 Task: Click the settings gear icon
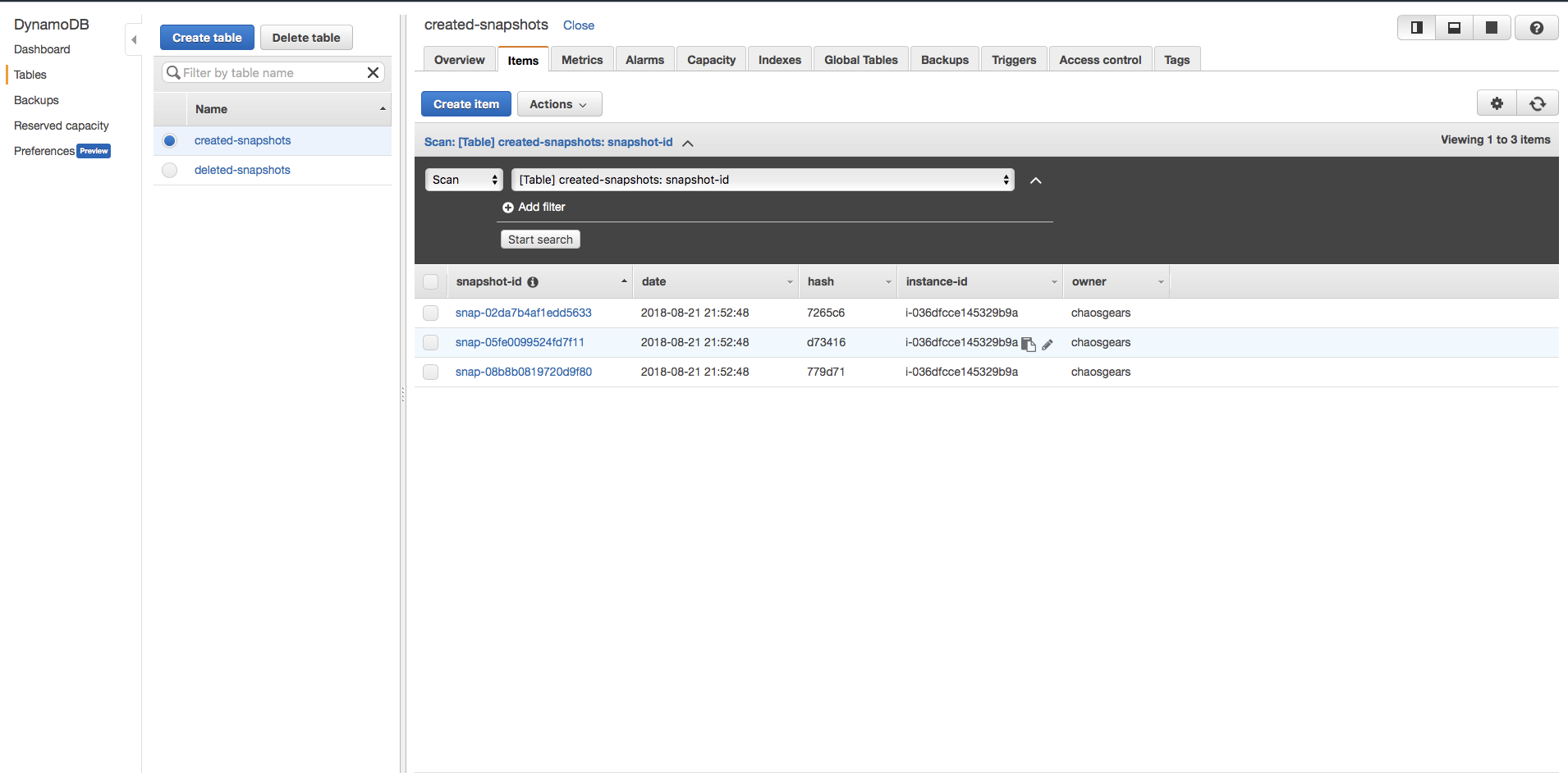click(1497, 103)
